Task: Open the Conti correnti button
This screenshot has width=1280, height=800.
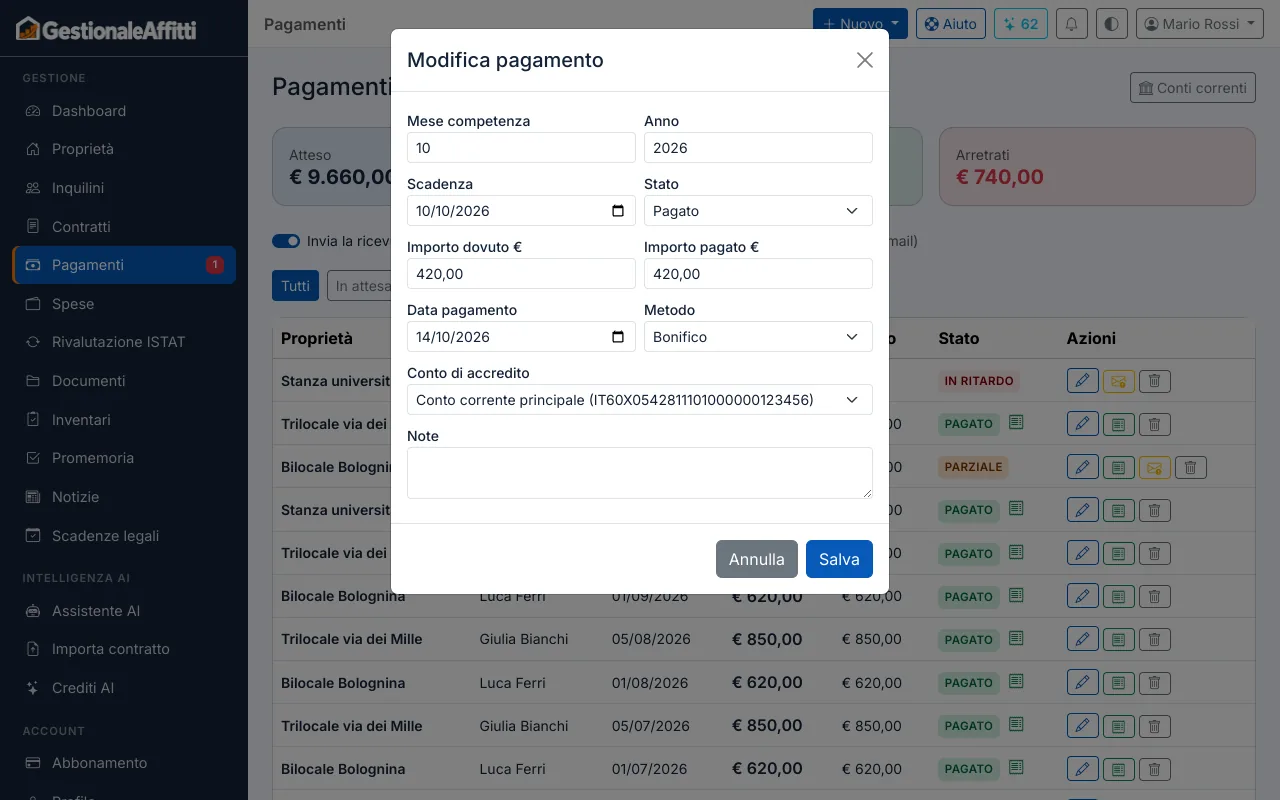Action: click(1193, 87)
